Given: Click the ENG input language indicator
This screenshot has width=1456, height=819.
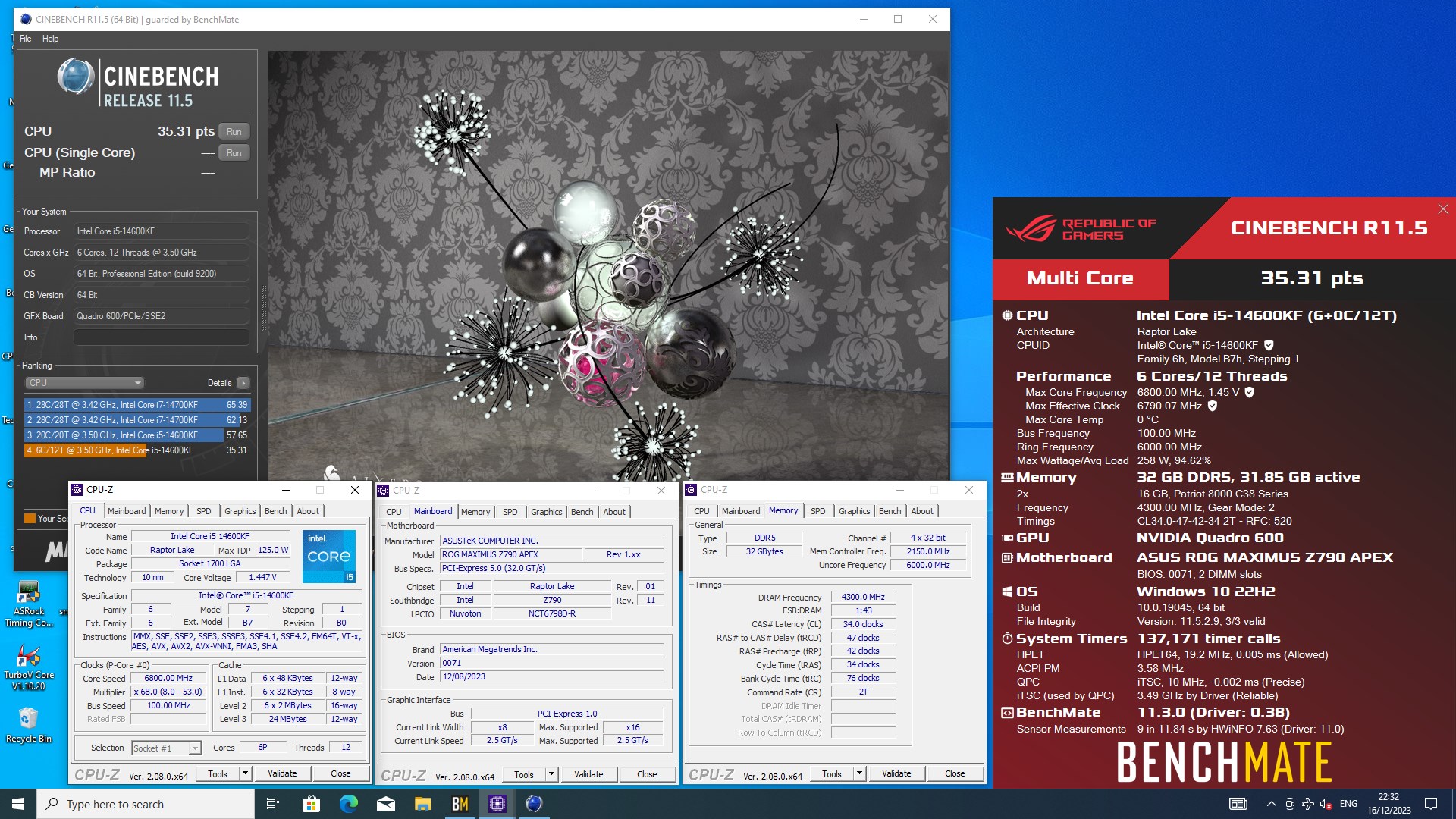Looking at the screenshot, I should pos(1348,804).
